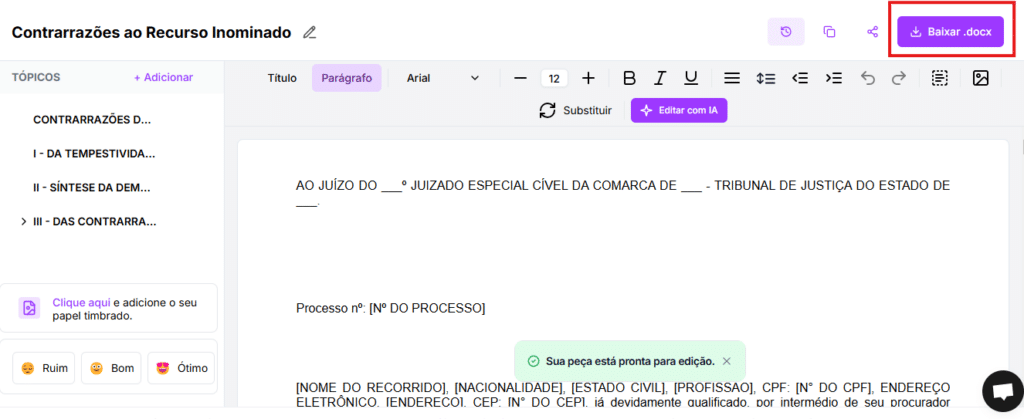Dismiss the 'Sua peça está pronta' notification
1024x419 pixels.
coord(727,361)
